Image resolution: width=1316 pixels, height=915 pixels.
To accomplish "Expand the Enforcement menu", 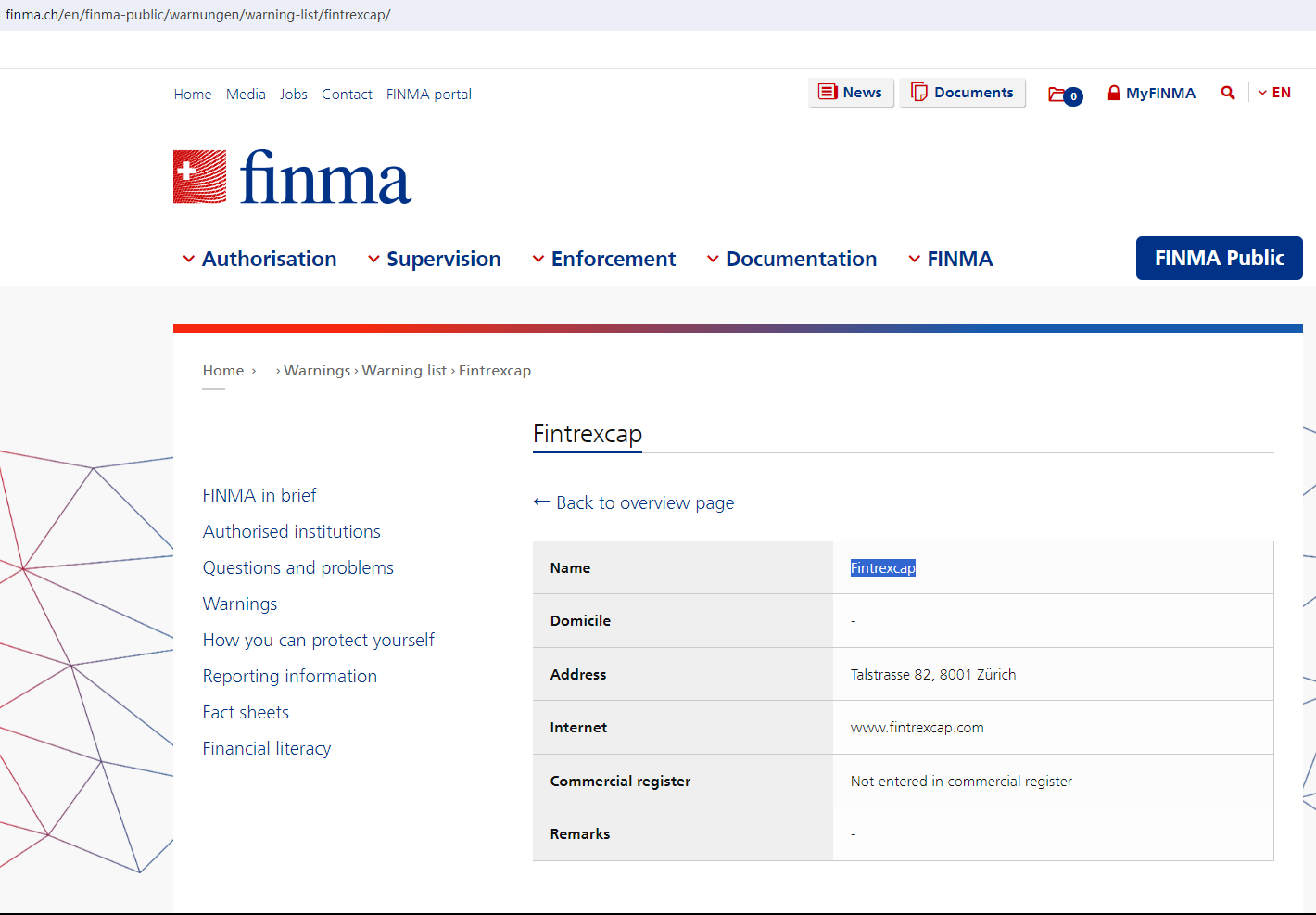I will [x=603, y=259].
